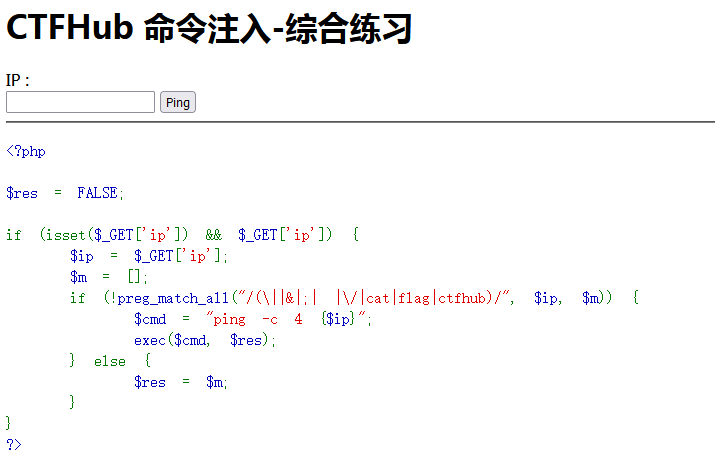Click the 'IP :' label
Image resolution: width=715 pixels, height=469 pixels.
[x=18, y=80]
